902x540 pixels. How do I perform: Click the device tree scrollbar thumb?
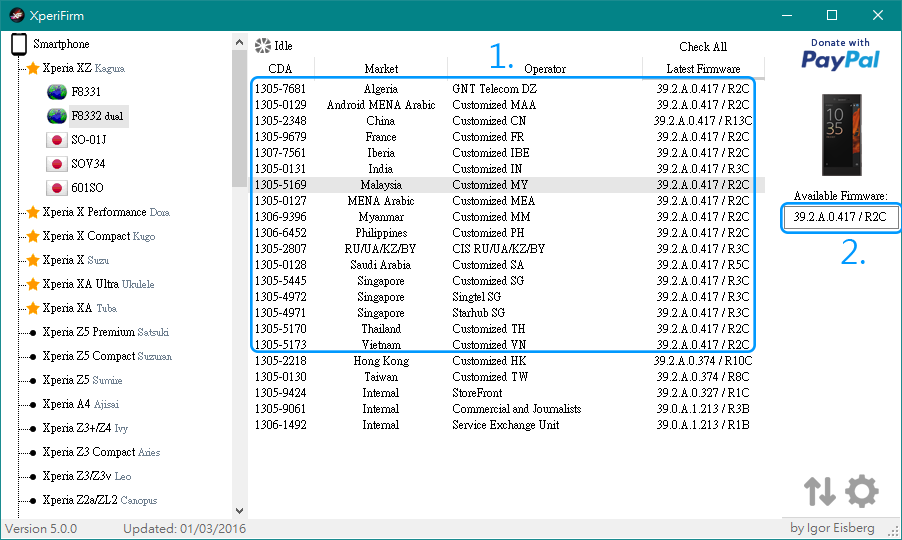pyautogui.click(x=239, y=119)
